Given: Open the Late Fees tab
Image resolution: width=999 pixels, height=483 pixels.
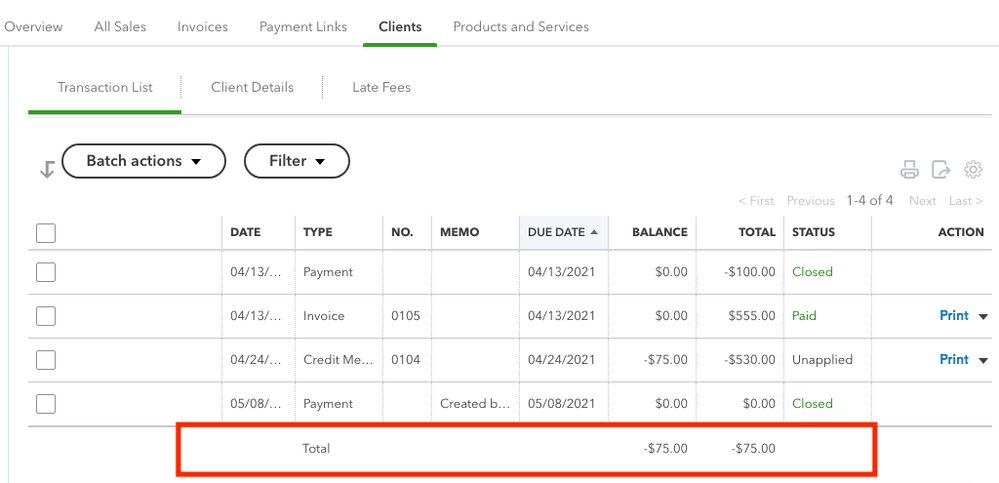Looking at the screenshot, I should tap(381, 88).
